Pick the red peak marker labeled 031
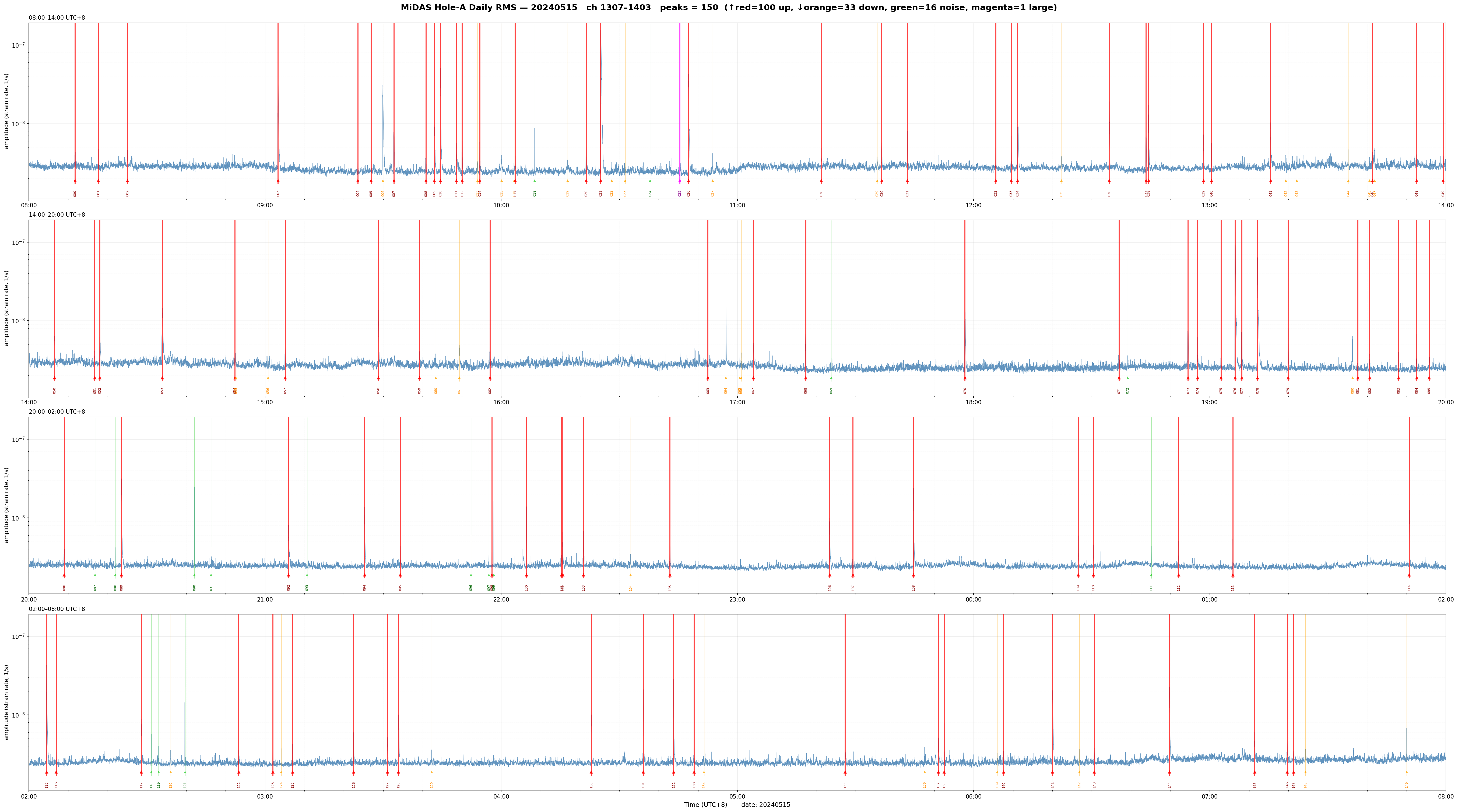Screen dimensions: 1458x812 coord(907,181)
